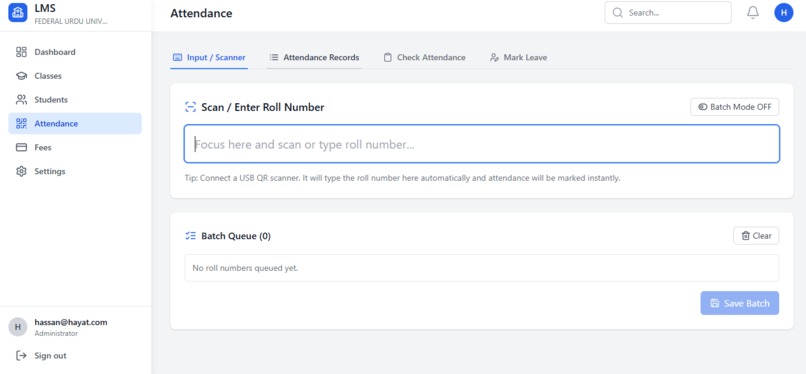Open notifications via the bell icon
This screenshot has width=806, height=374.
pos(753,12)
